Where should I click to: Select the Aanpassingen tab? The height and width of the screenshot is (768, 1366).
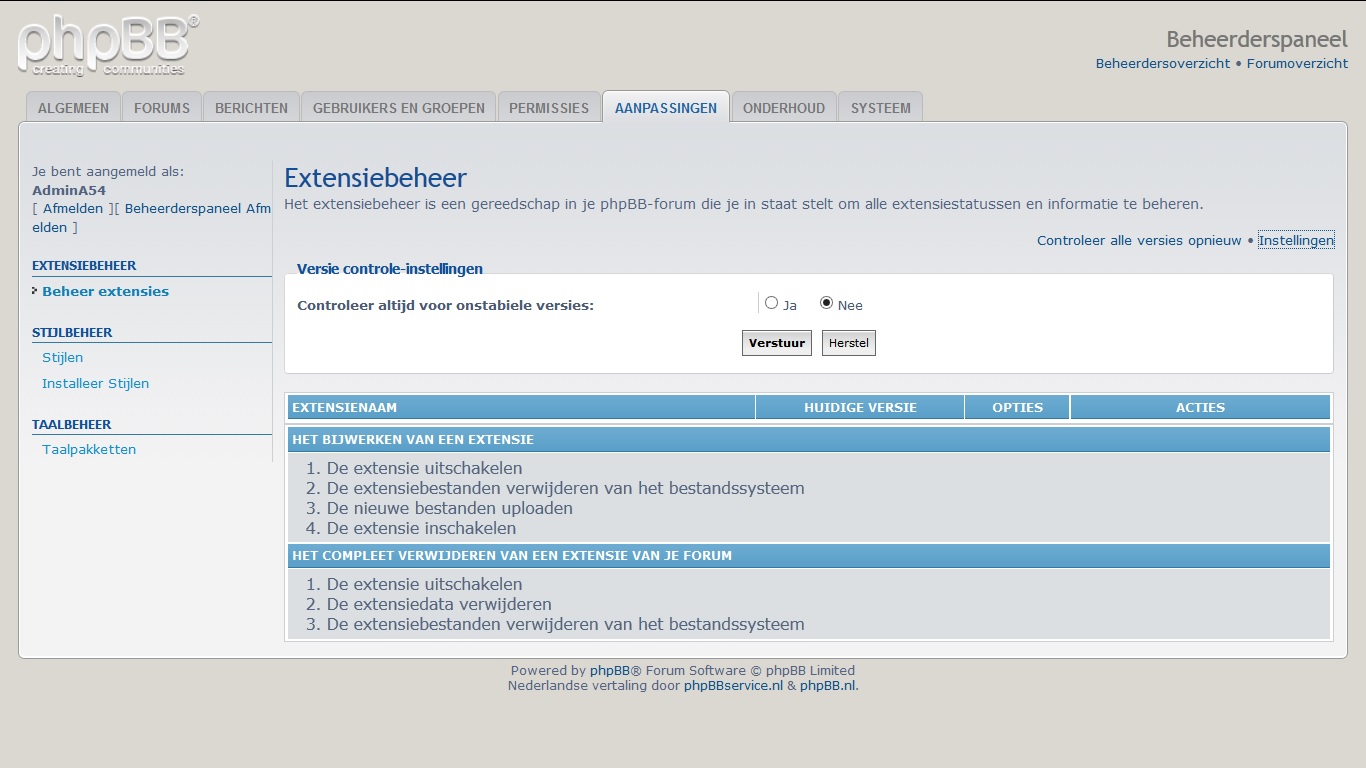(666, 107)
